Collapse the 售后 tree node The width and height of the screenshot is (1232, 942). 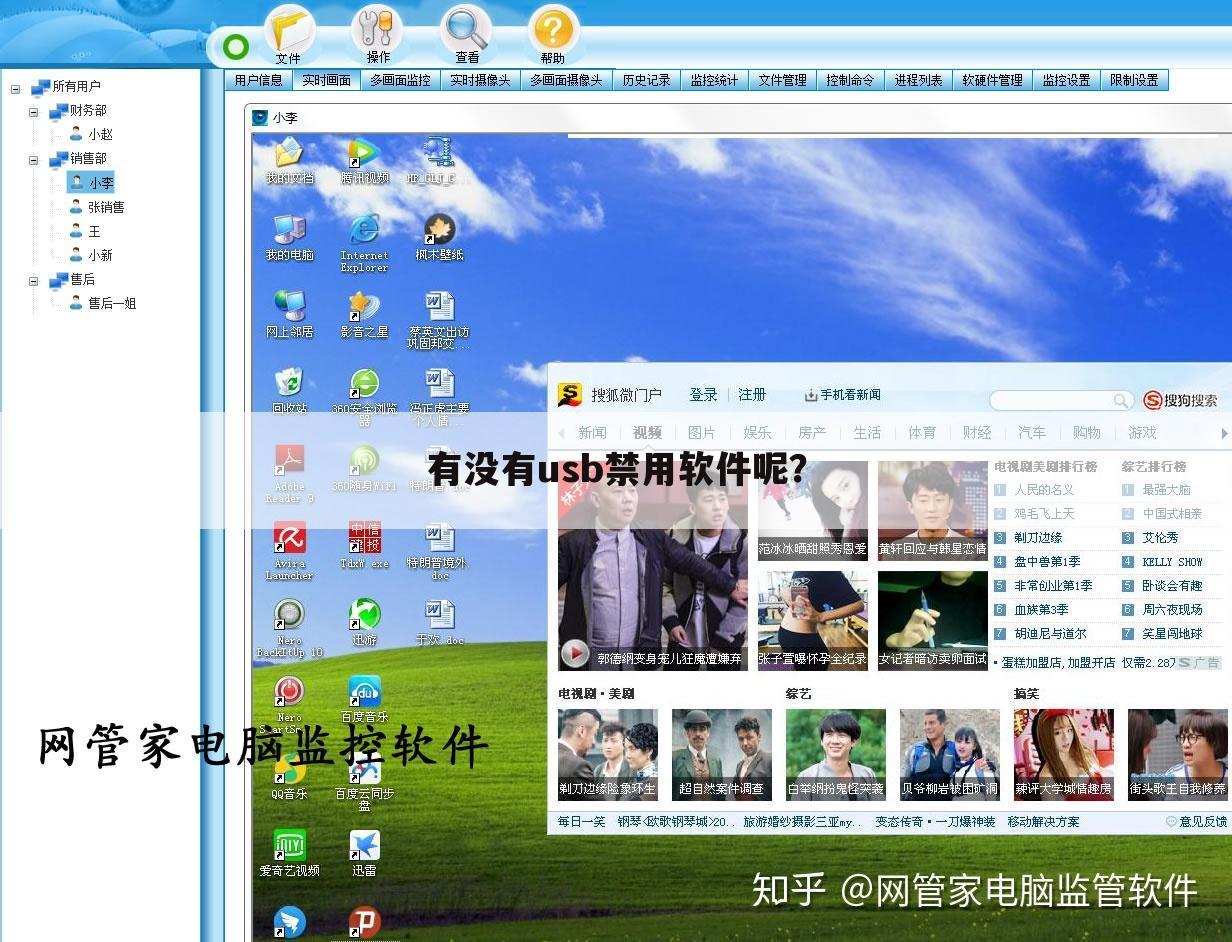click(x=34, y=281)
